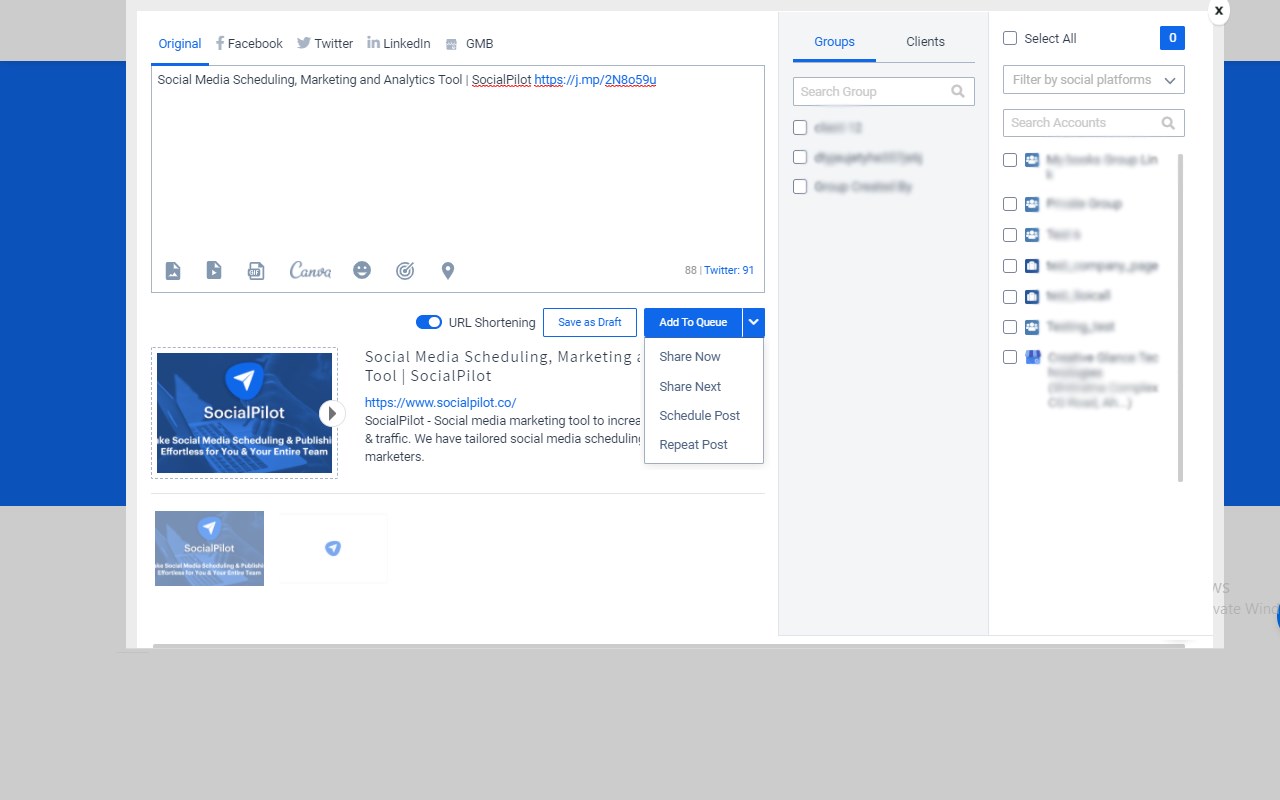Image resolution: width=1280 pixels, height=800 pixels.
Task: Click the accounts list vertical scrollbar
Action: tap(1180, 318)
